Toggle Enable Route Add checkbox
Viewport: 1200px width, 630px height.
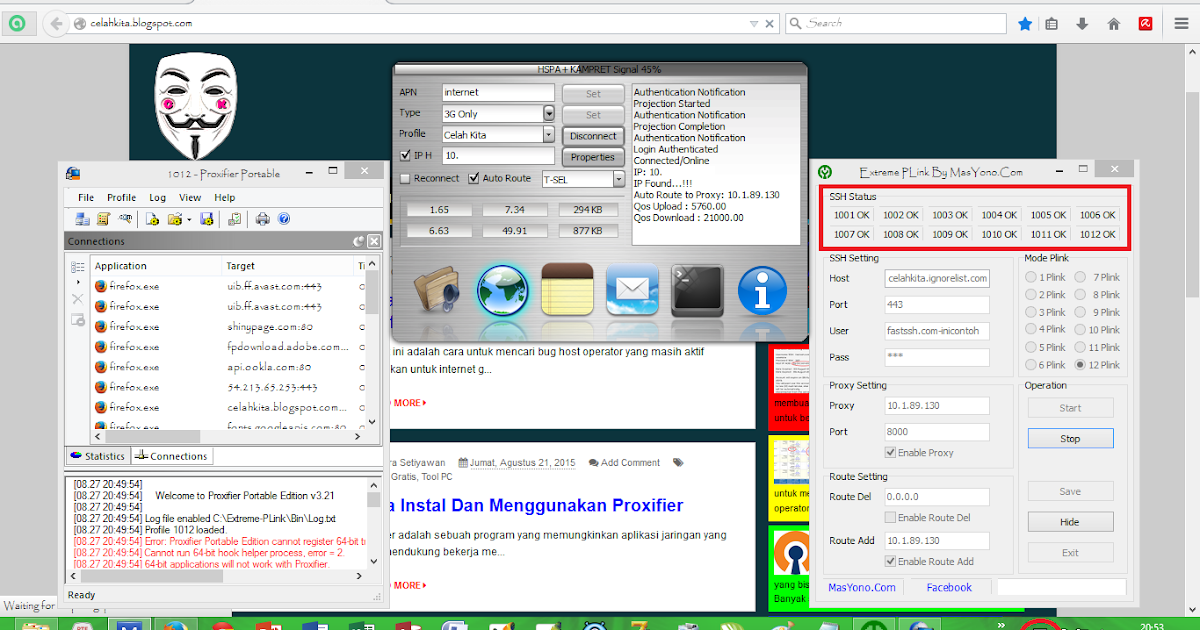coord(891,561)
